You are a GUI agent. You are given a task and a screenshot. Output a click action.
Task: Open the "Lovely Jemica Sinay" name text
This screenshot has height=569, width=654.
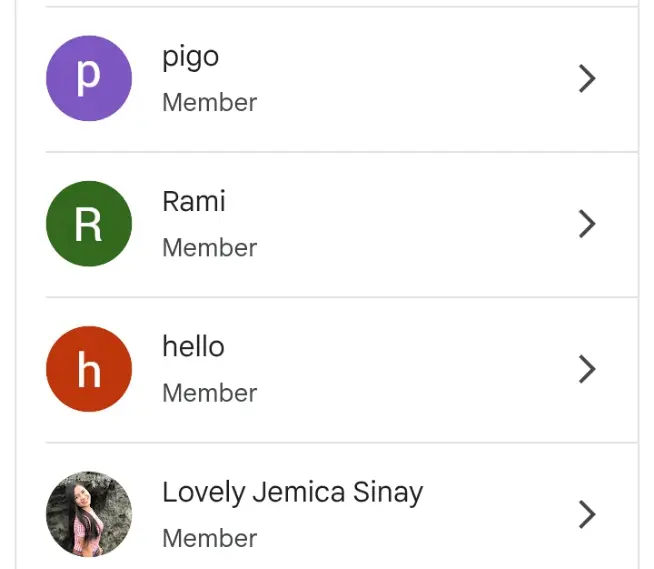coord(293,493)
